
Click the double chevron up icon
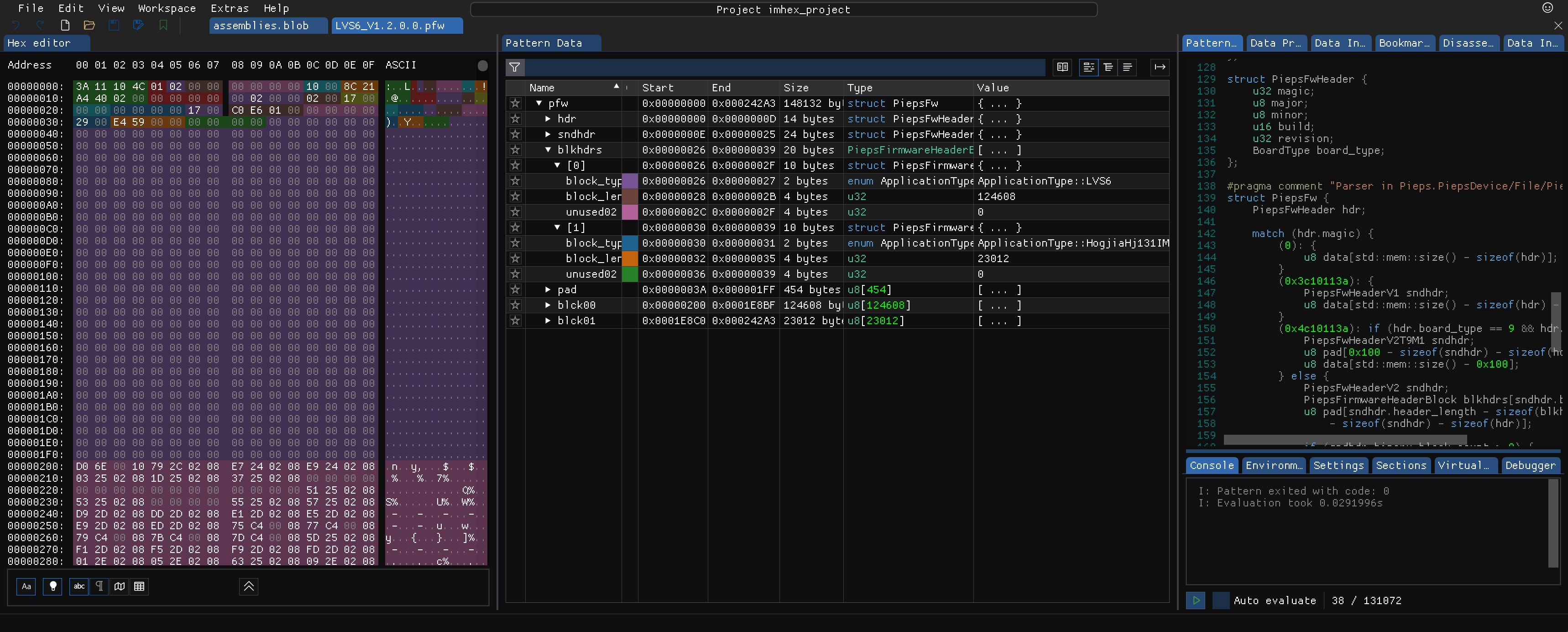point(249,586)
